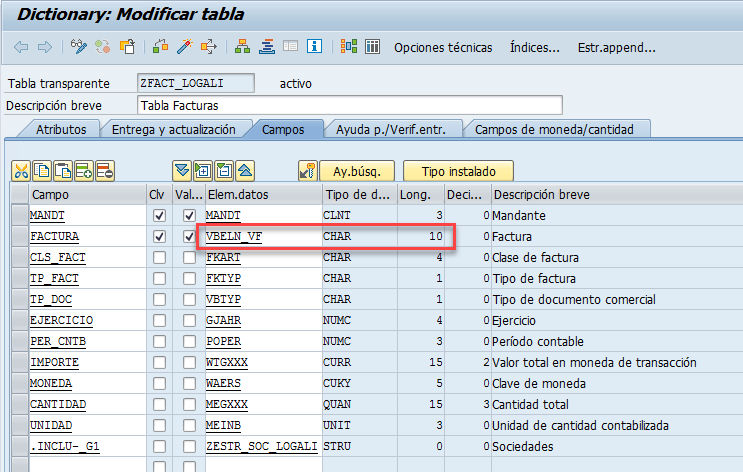This screenshot has height=472, width=743.
Task: Click the forward arrow in the toolbar
Action: [x=45, y=47]
